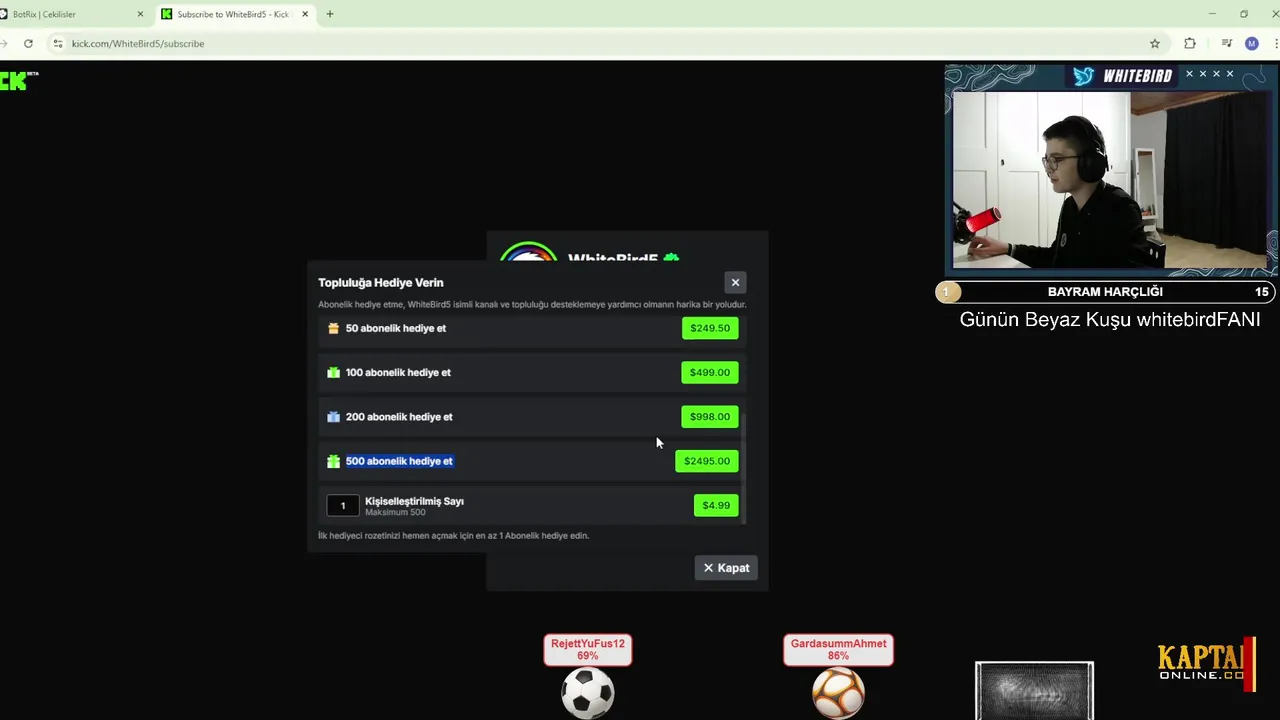Image resolution: width=1280 pixels, height=720 pixels.
Task: Buy 50 subscriptions for $249.50
Action: coord(710,328)
